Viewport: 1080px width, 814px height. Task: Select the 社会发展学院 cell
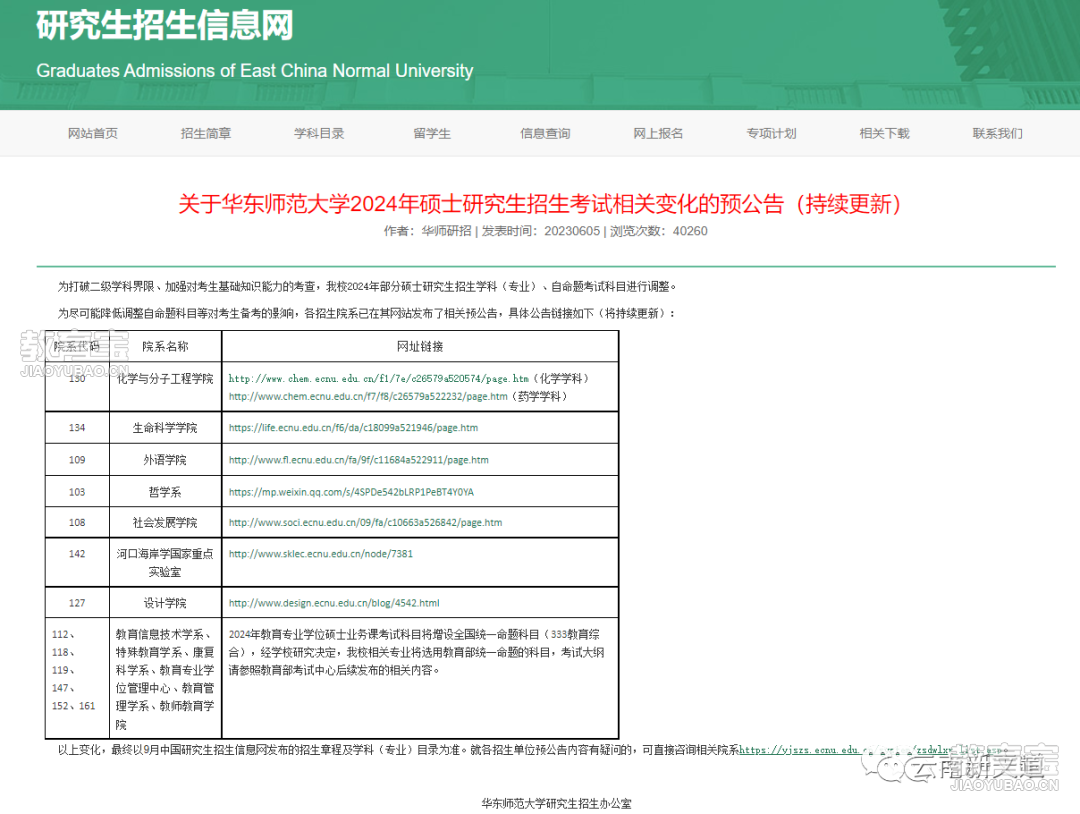pyautogui.click(x=165, y=523)
